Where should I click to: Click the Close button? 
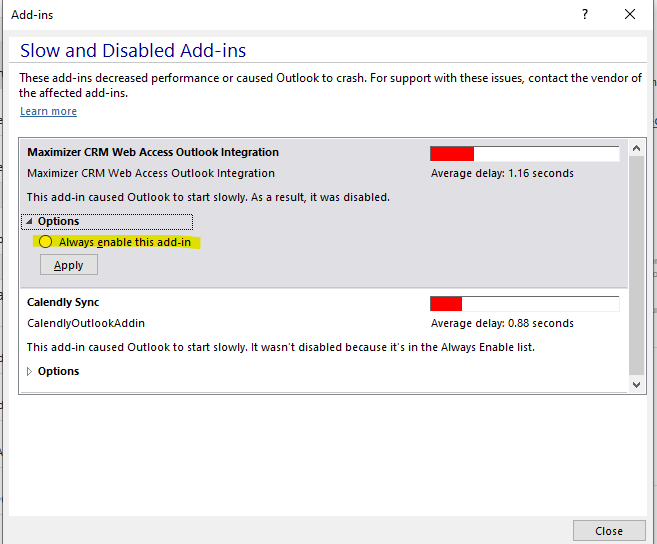point(609,531)
